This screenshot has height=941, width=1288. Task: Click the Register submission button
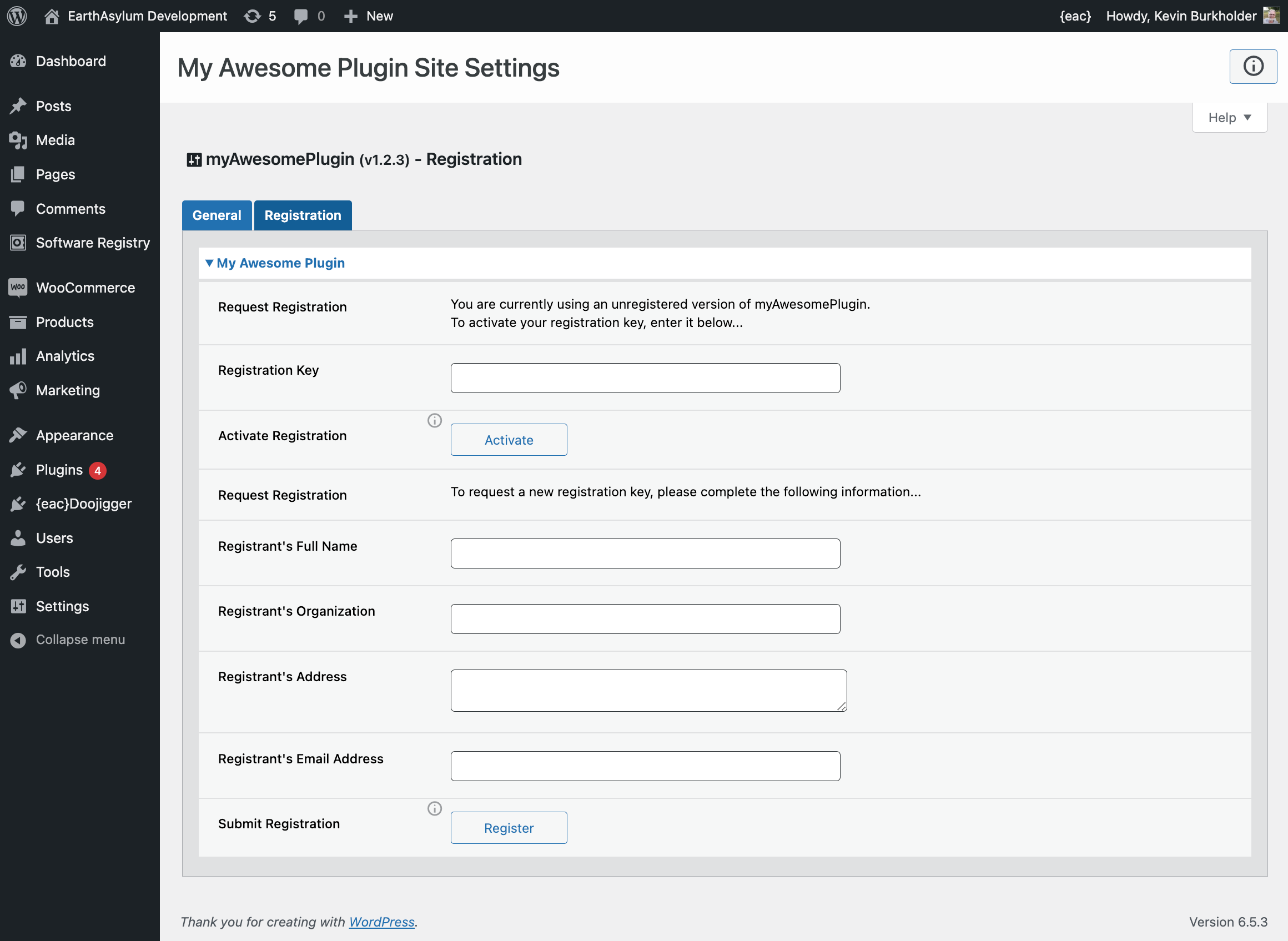point(509,827)
